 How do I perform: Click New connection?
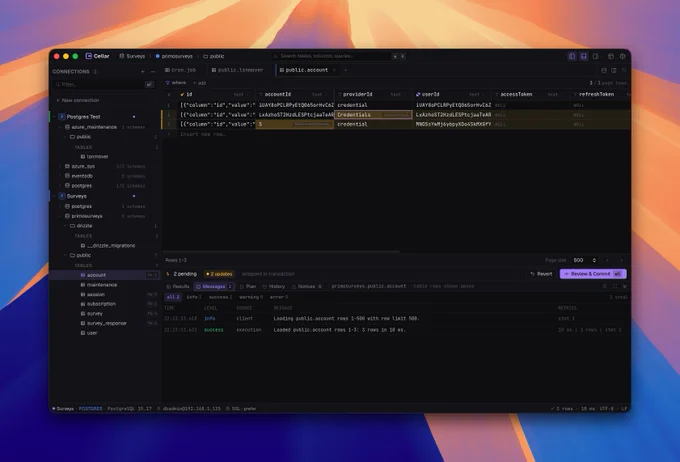click(x=78, y=100)
